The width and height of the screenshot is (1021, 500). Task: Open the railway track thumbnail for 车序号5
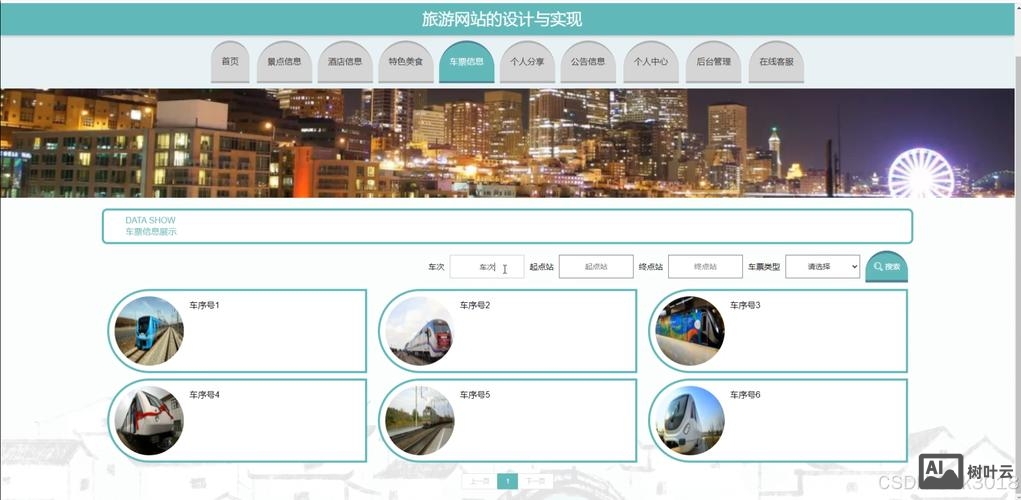click(420, 421)
